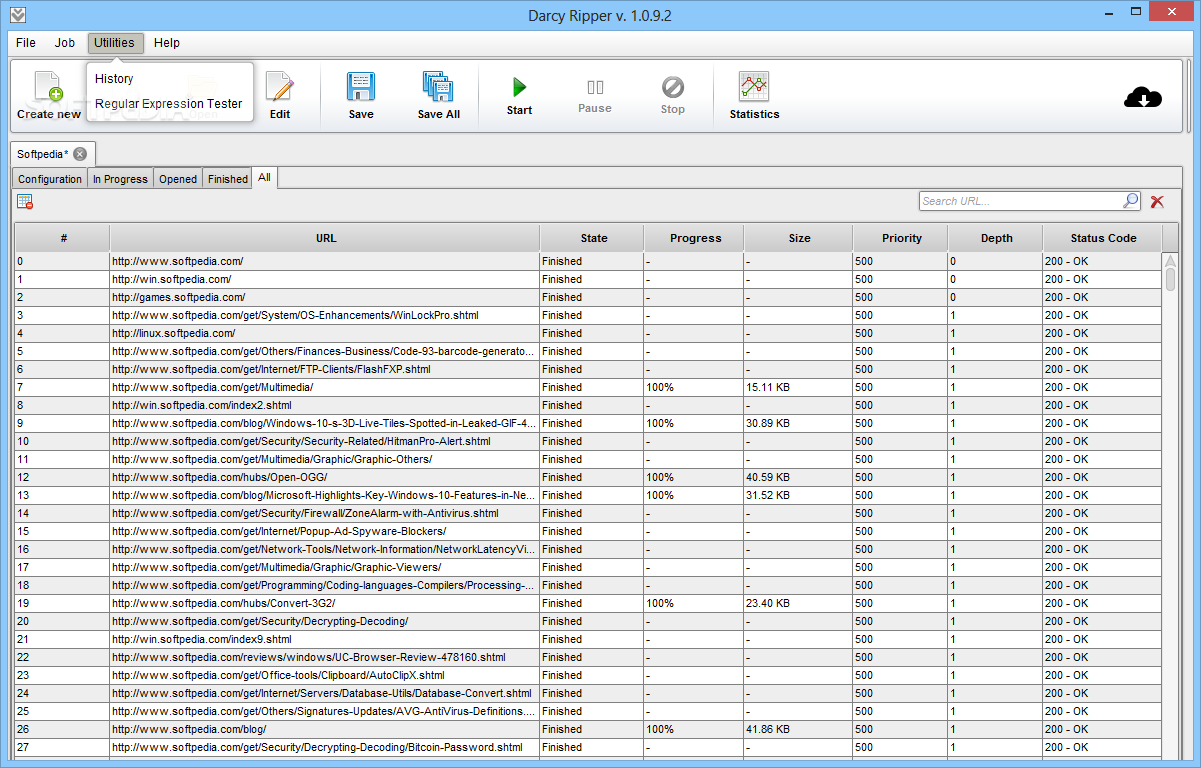Open the Job menu
Screen dimensions: 1201x768
tap(65, 43)
